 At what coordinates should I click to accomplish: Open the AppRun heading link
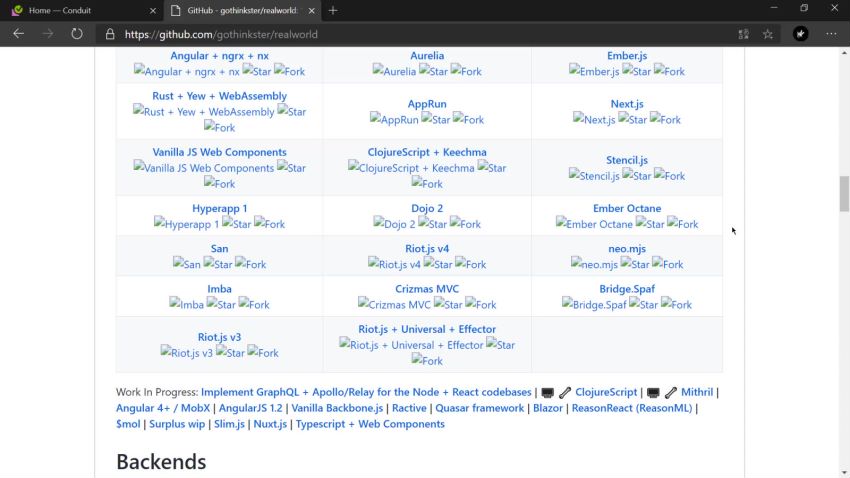pyautogui.click(x=427, y=104)
